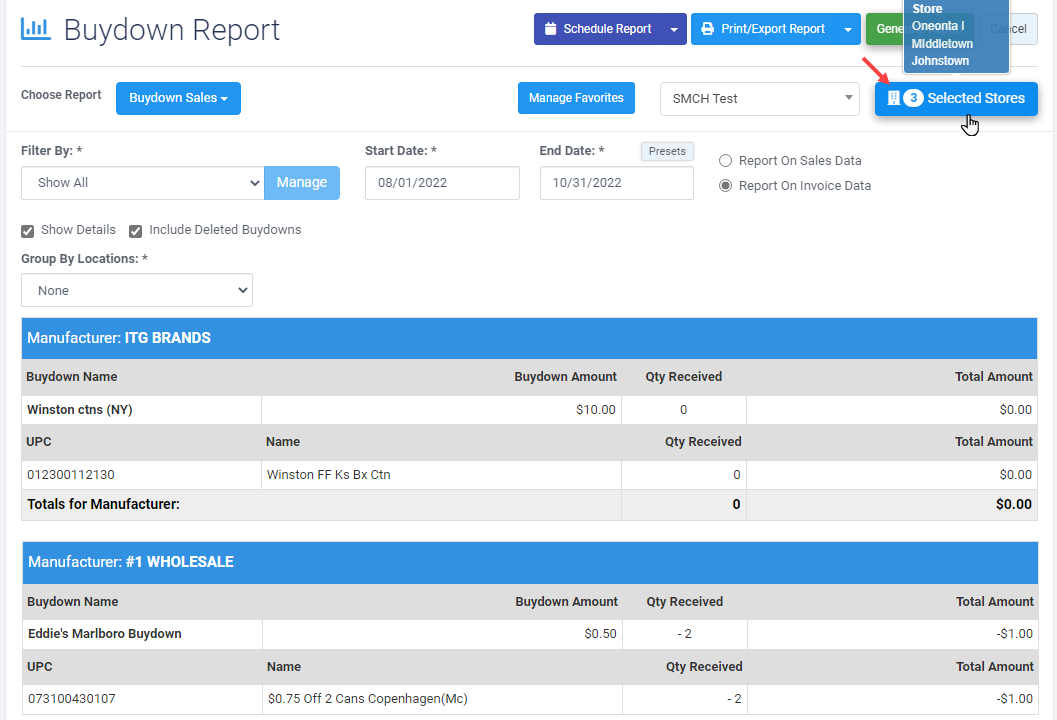Toggle the Show Details checkbox
1057x720 pixels.
[28, 231]
